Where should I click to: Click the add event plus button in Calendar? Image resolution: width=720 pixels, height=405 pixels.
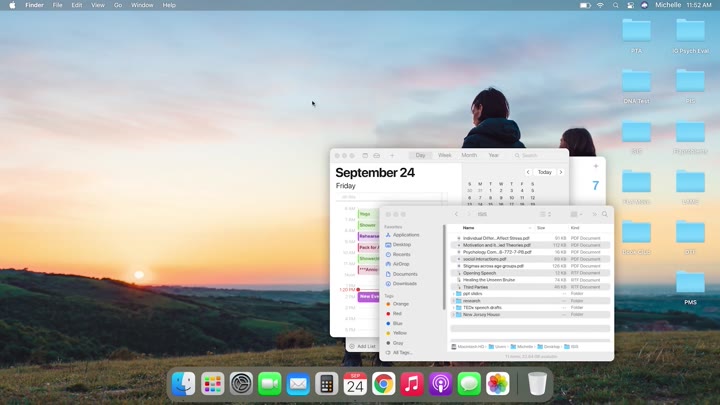point(392,155)
